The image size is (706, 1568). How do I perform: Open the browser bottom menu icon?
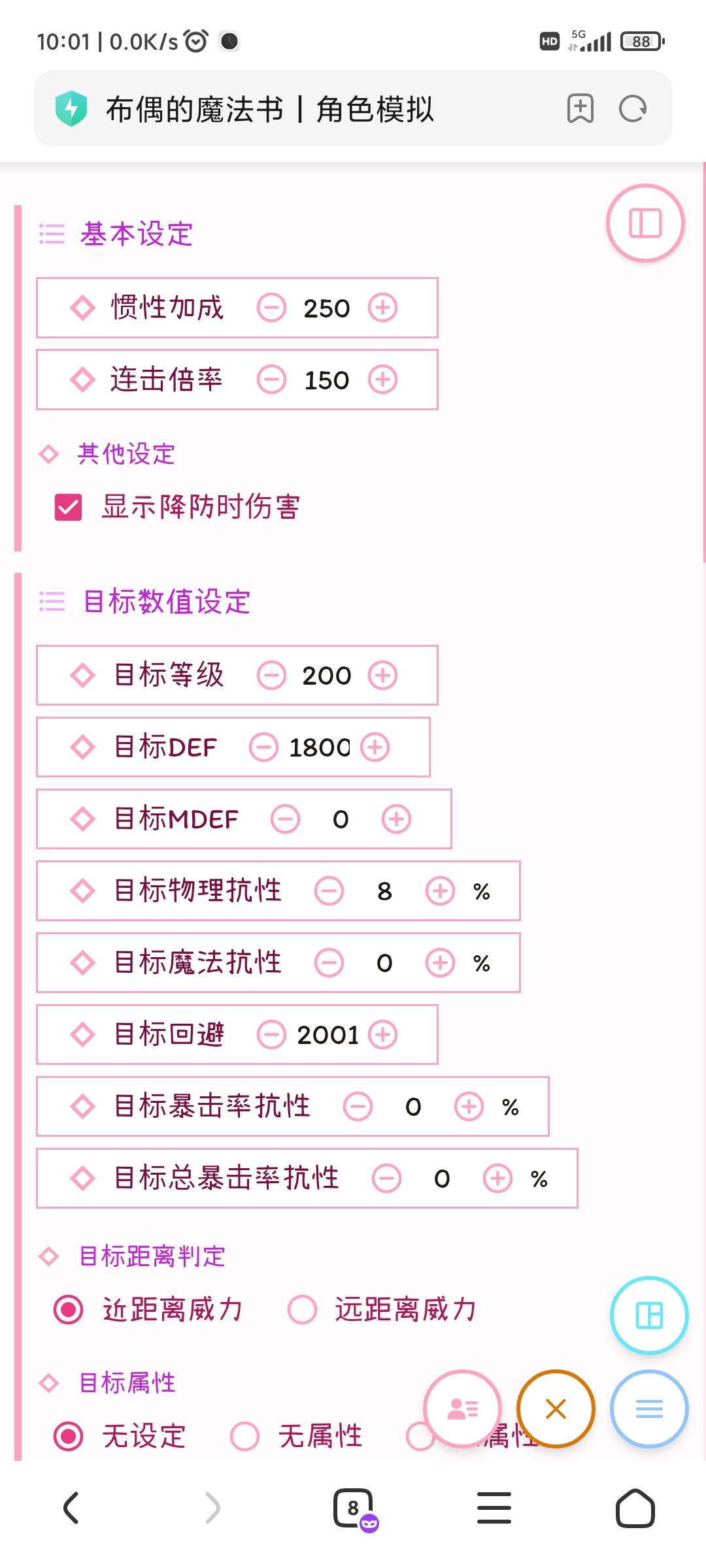494,1509
